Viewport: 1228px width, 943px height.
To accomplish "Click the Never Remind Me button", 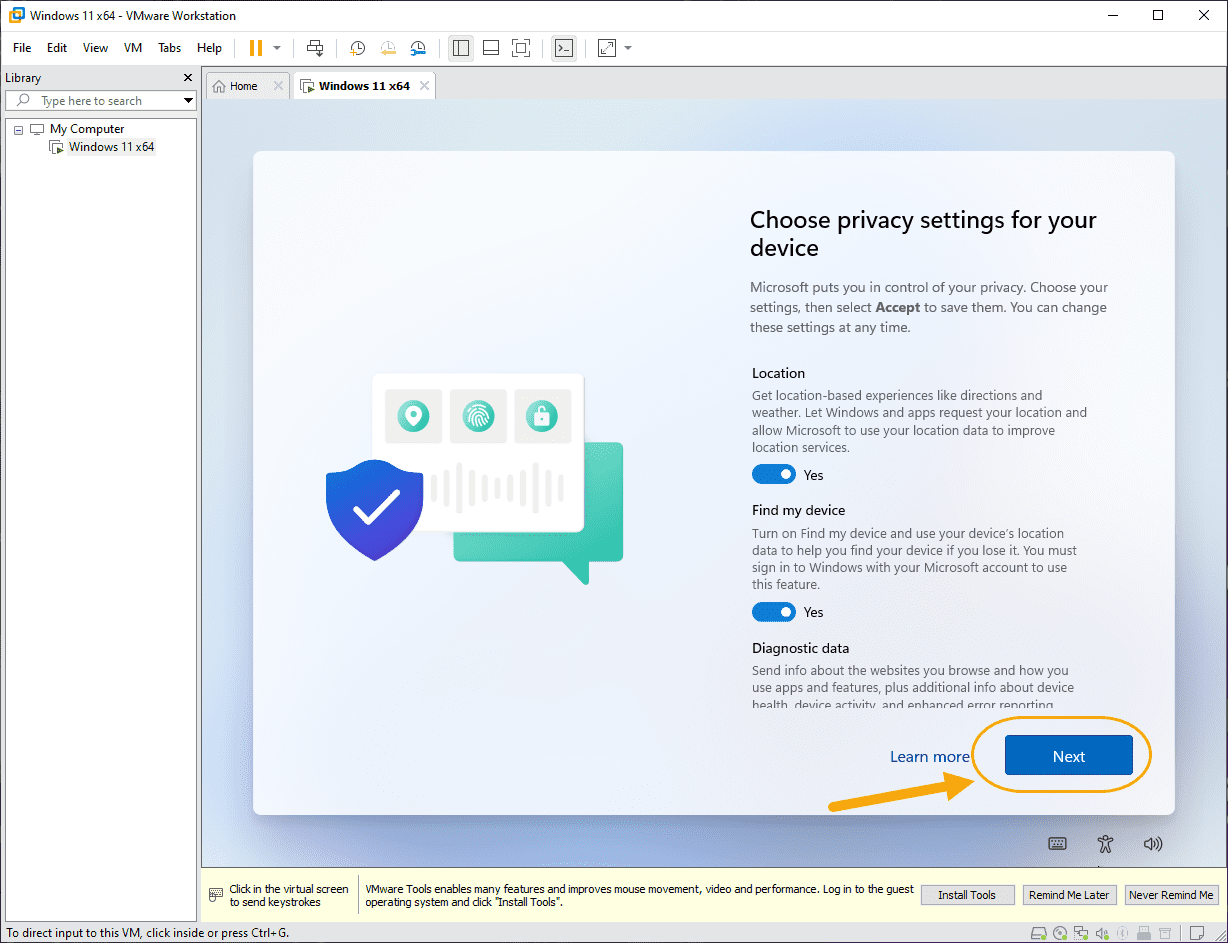I will (1171, 895).
